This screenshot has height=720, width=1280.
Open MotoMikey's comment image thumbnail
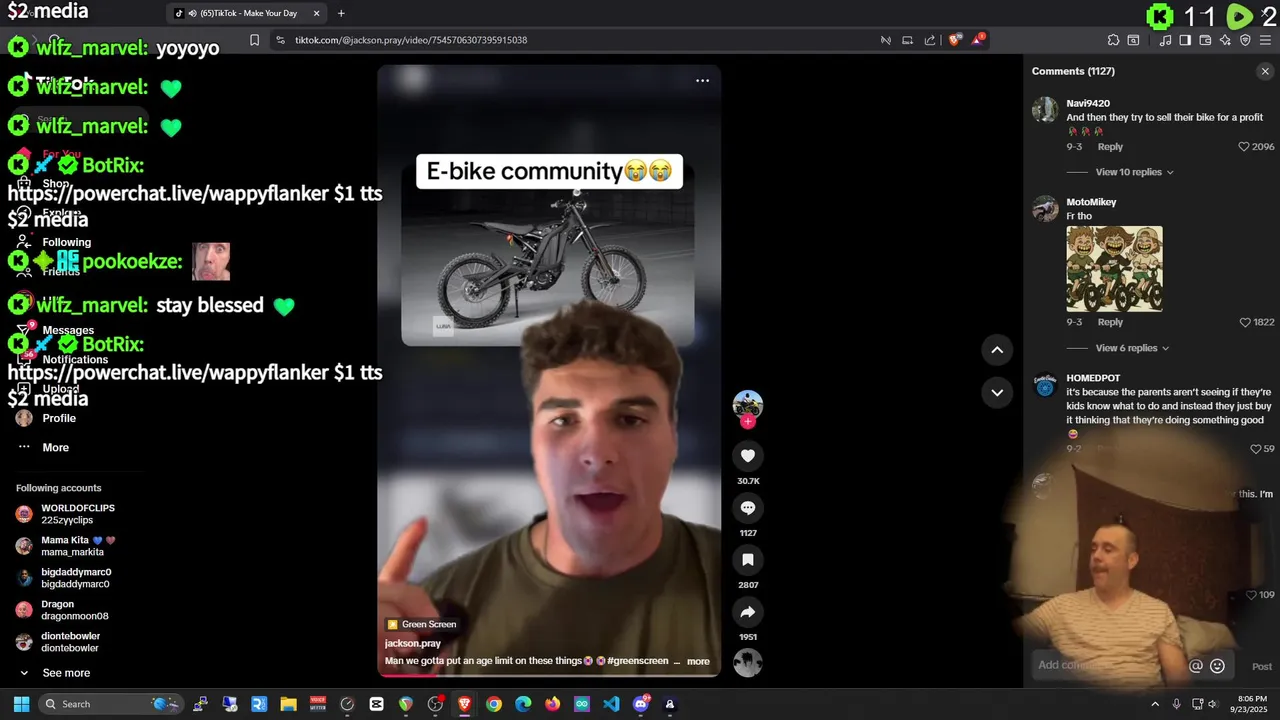[x=1114, y=269]
